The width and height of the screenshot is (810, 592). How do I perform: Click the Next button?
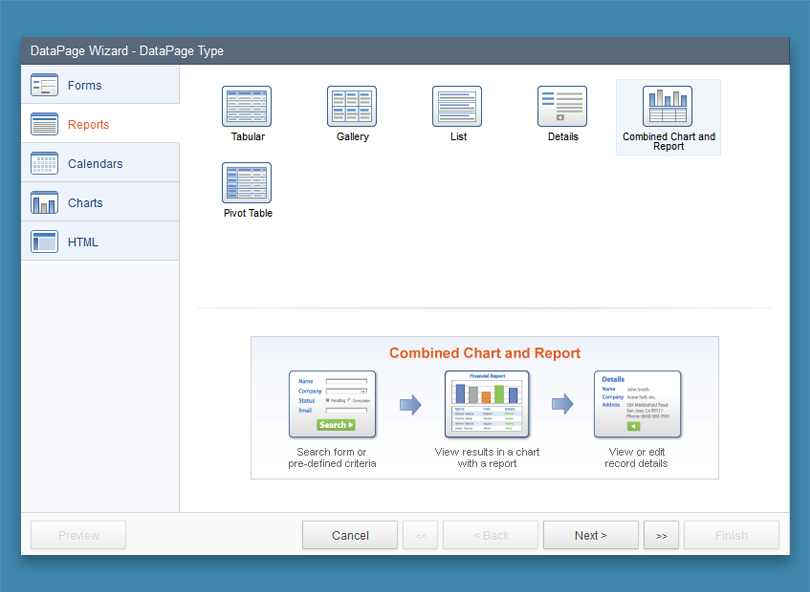pos(590,535)
